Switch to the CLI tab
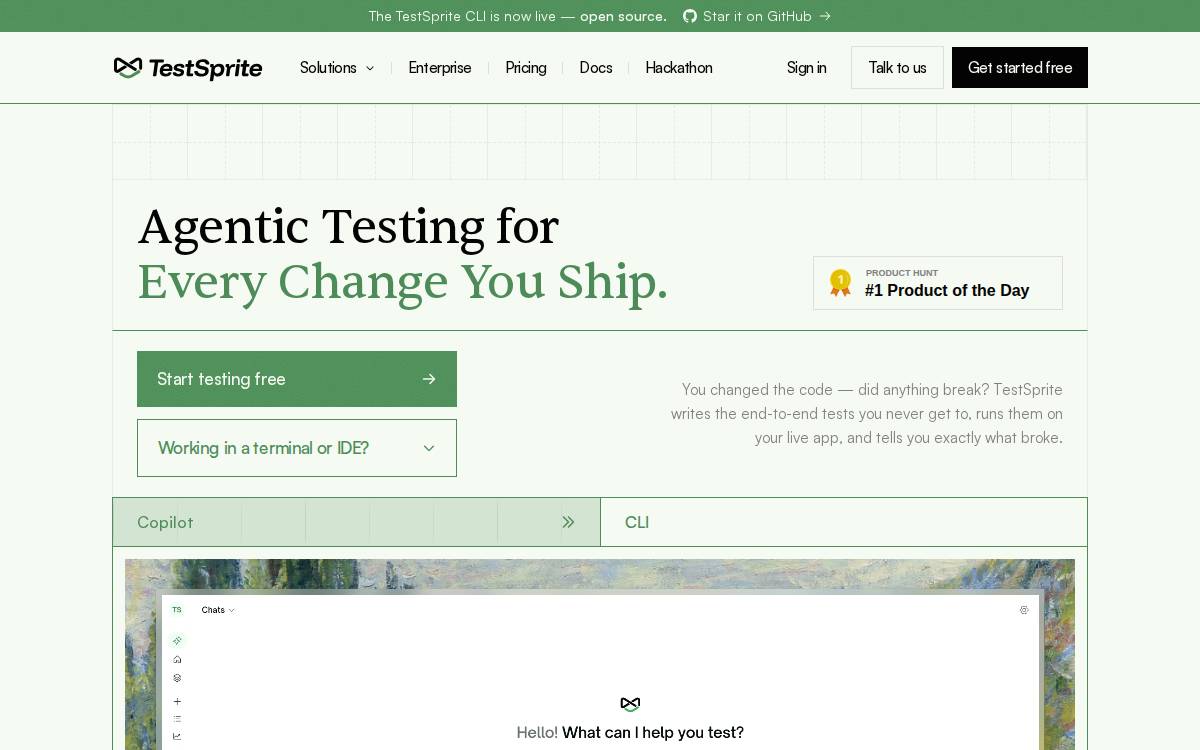1200x750 pixels. [844, 522]
